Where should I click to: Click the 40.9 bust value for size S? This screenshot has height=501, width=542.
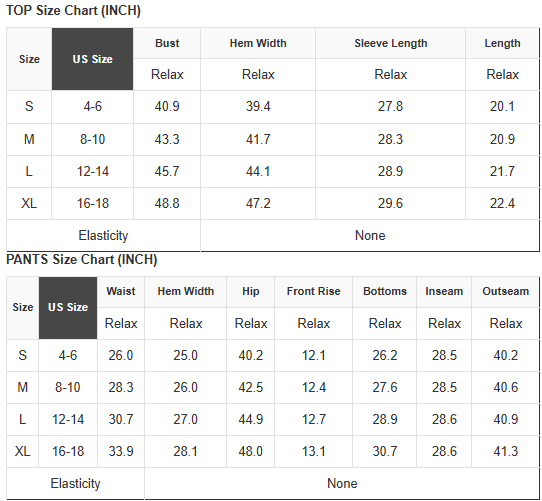tap(167, 106)
